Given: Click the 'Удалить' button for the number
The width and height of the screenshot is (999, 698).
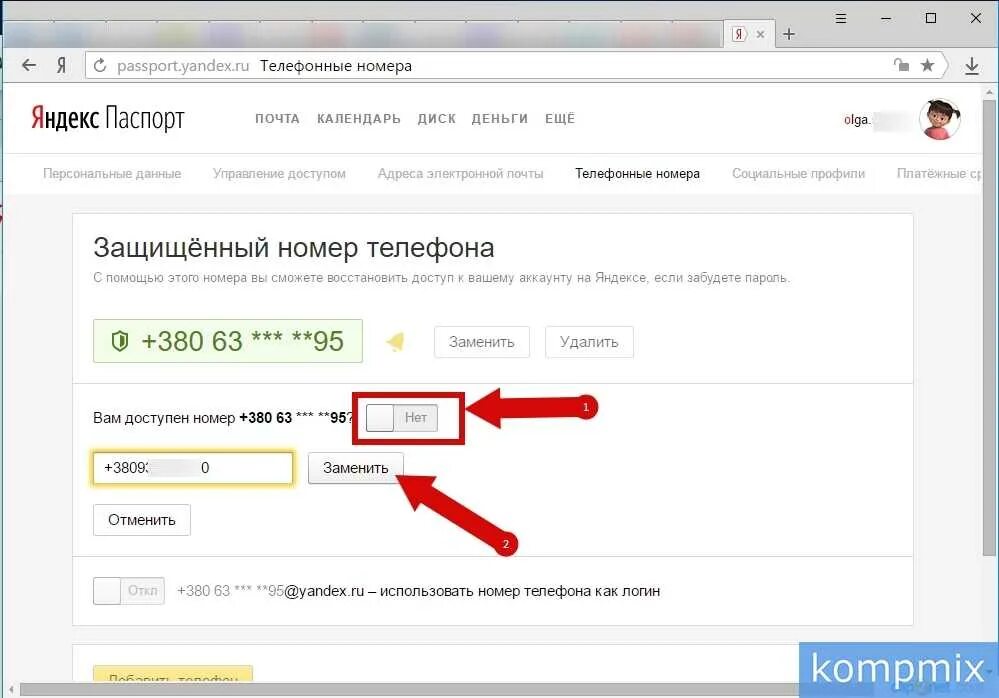Looking at the screenshot, I should (x=588, y=341).
